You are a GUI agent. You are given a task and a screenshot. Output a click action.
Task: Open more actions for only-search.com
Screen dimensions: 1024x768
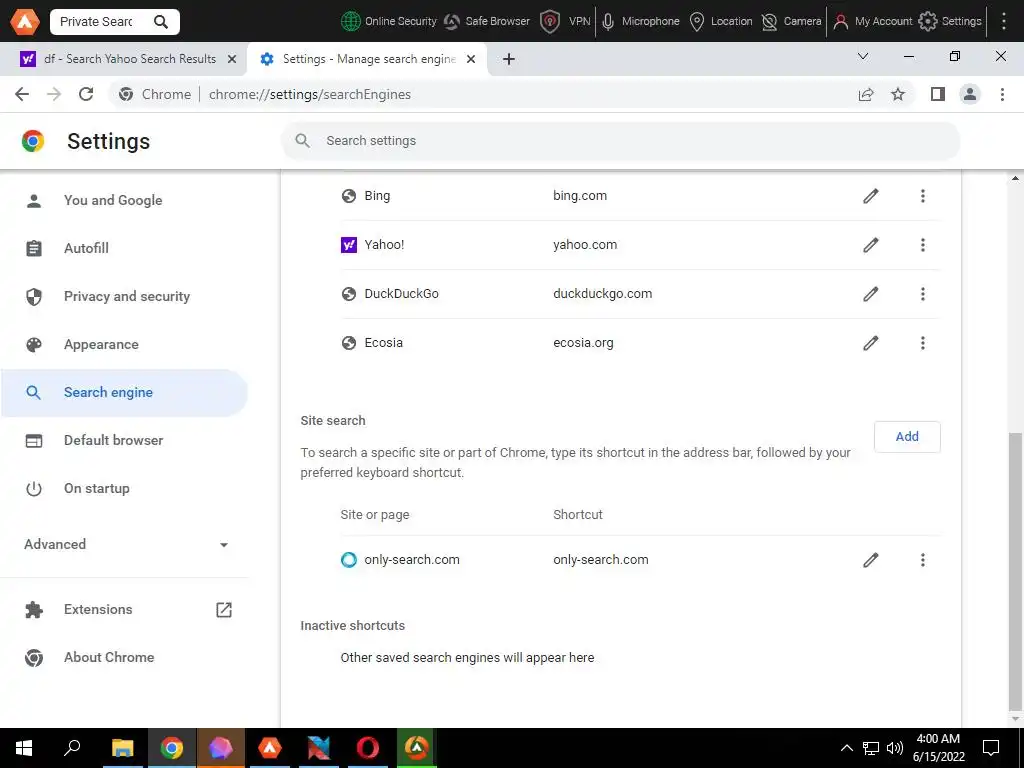(x=923, y=560)
